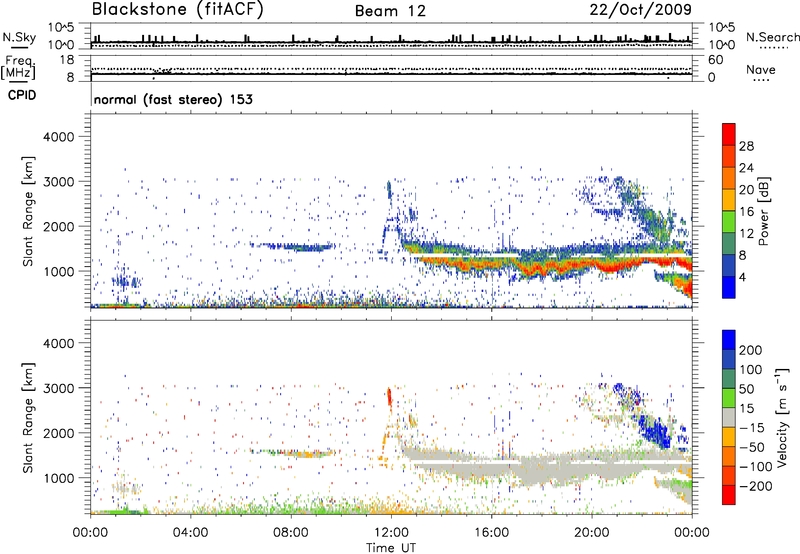The image size is (800, 554).
Task: Click the gray -15 to 15 velocity swatch
Action: point(729,417)
